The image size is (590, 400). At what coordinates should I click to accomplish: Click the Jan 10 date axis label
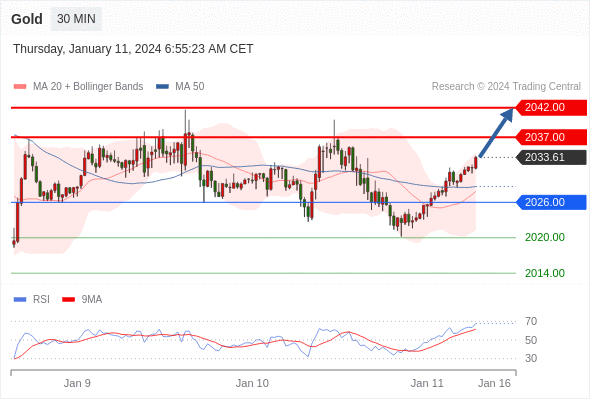[x=252, y=383]
